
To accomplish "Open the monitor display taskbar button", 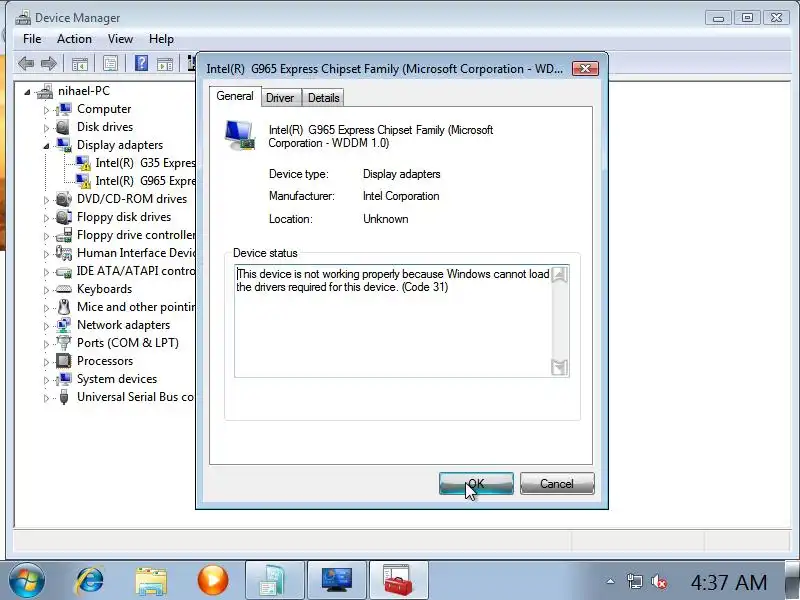I will pos(337,581).
